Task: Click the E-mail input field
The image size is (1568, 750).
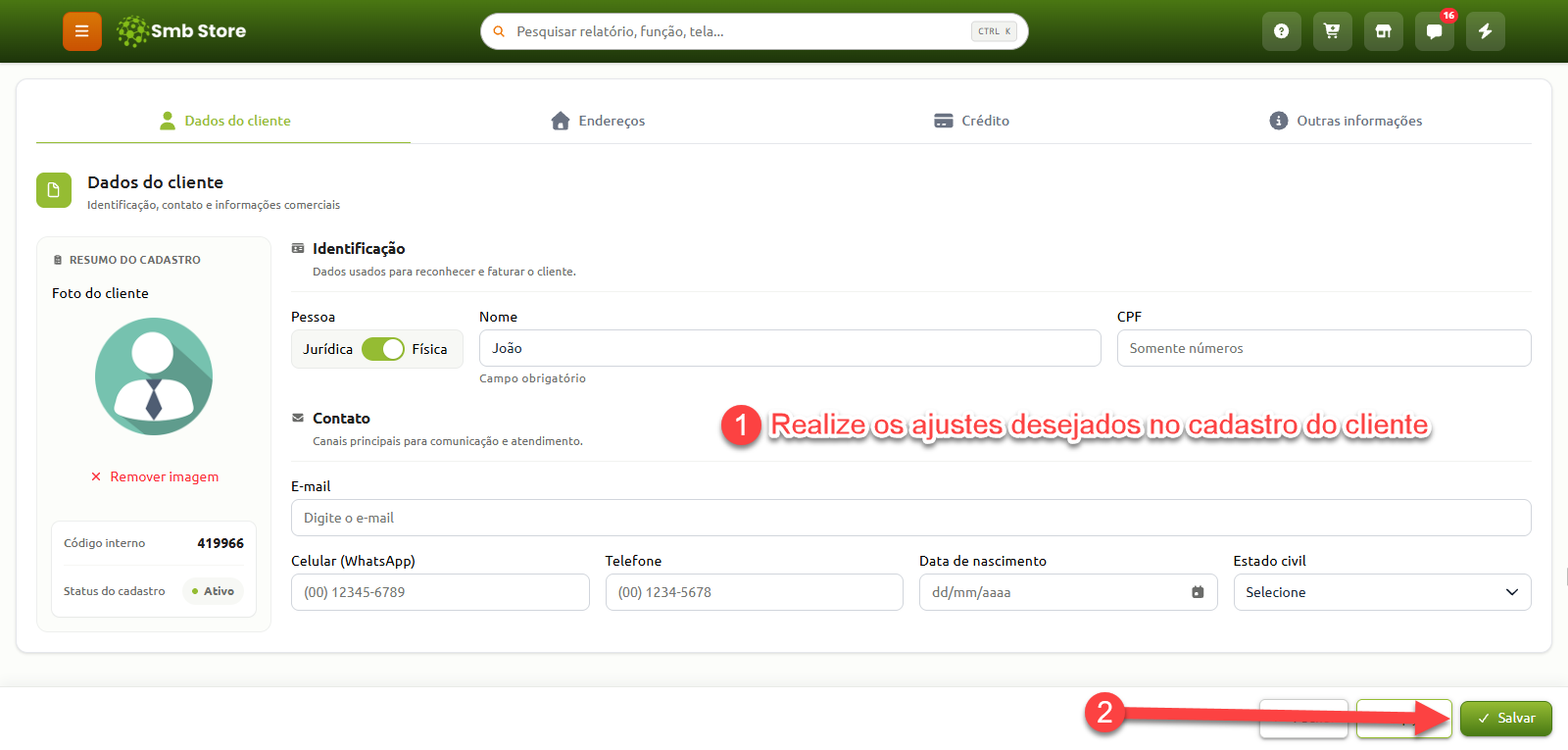Action: click(911, 518)
